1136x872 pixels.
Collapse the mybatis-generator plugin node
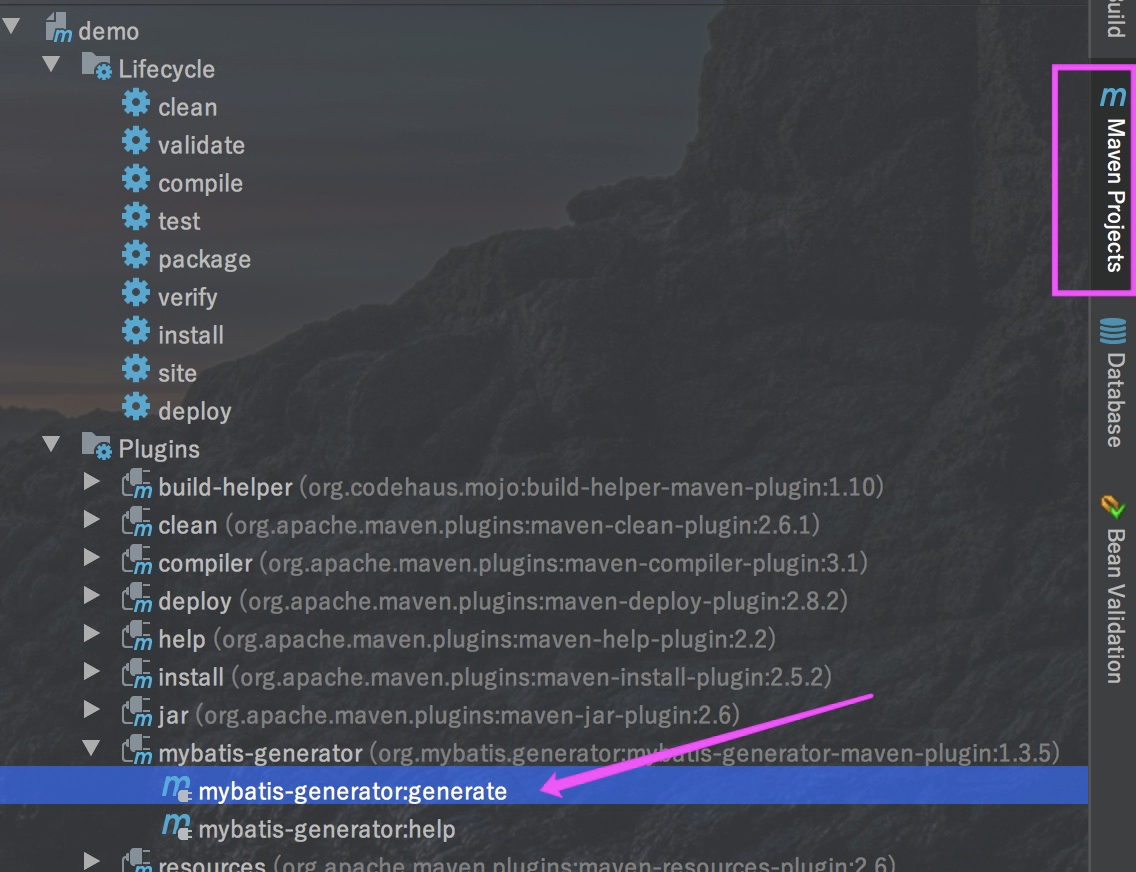click(91, 747)
